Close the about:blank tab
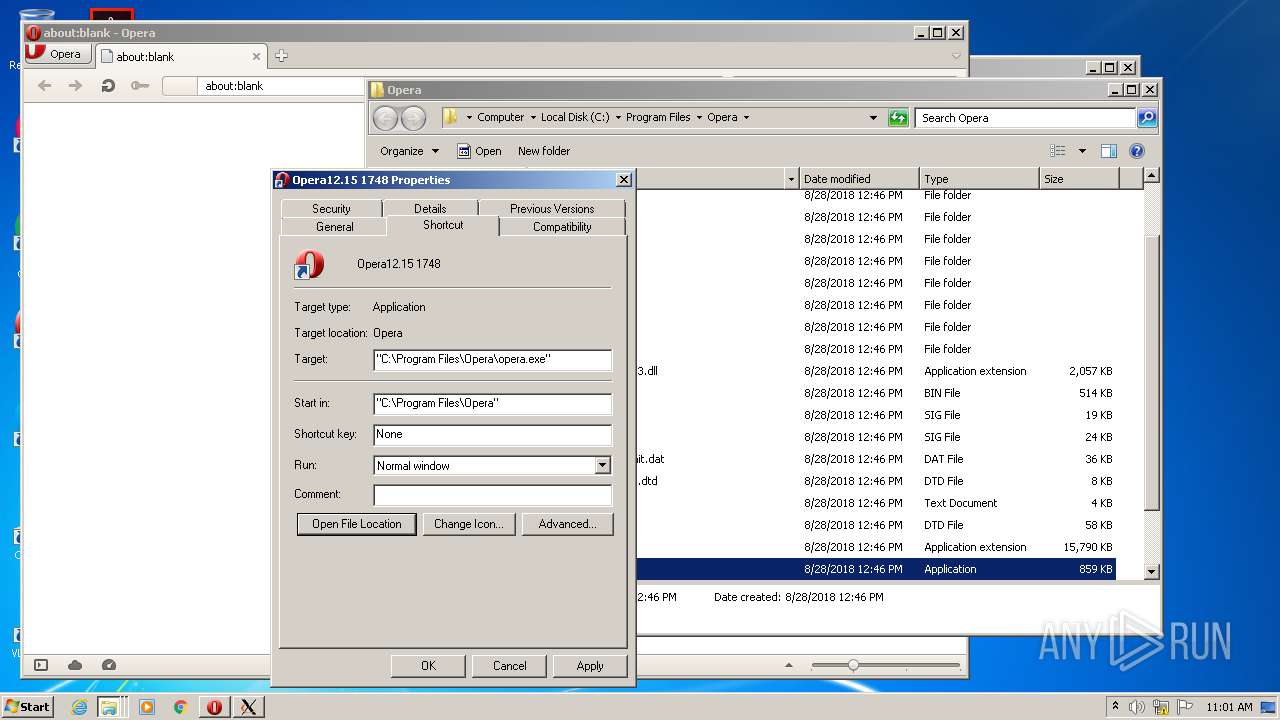 click(x=256, y=57)
